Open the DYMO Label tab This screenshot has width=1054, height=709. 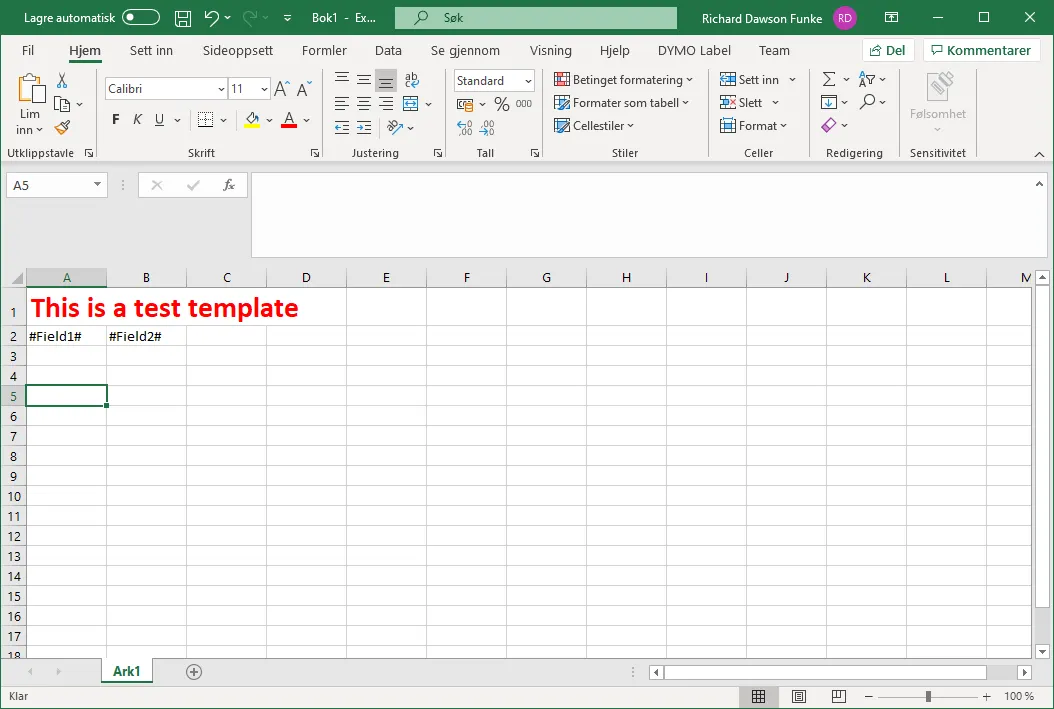(694, 50)
